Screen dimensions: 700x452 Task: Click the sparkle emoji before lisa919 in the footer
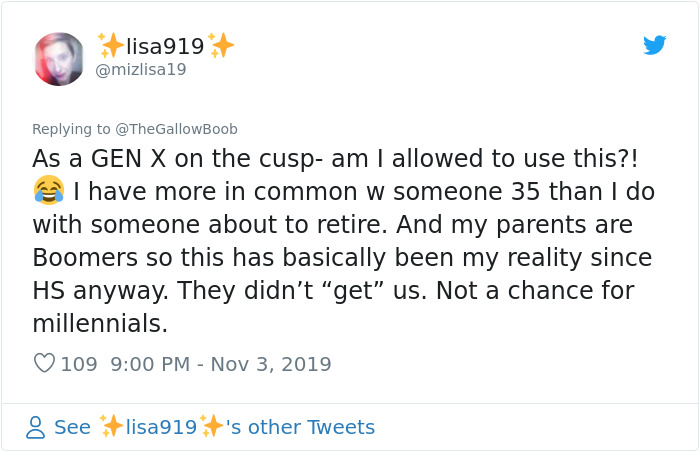[111, 427]
